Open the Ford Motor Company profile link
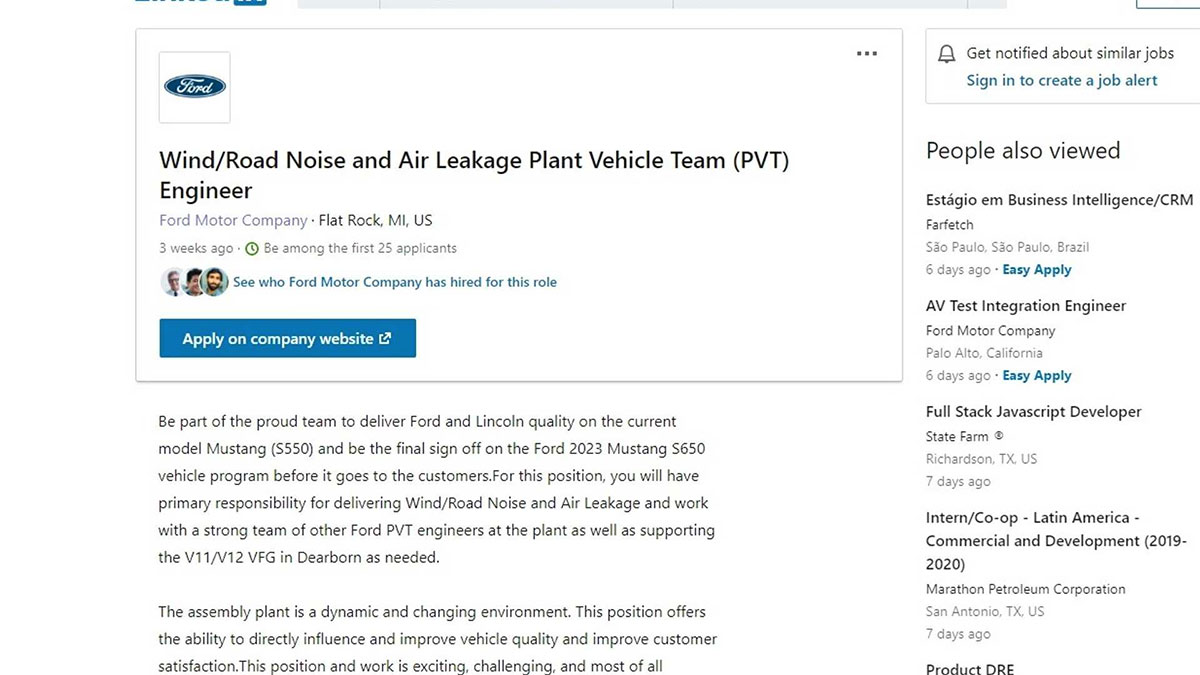The width and height of the screenshot is (1200, 675). (x=233, y=220)
